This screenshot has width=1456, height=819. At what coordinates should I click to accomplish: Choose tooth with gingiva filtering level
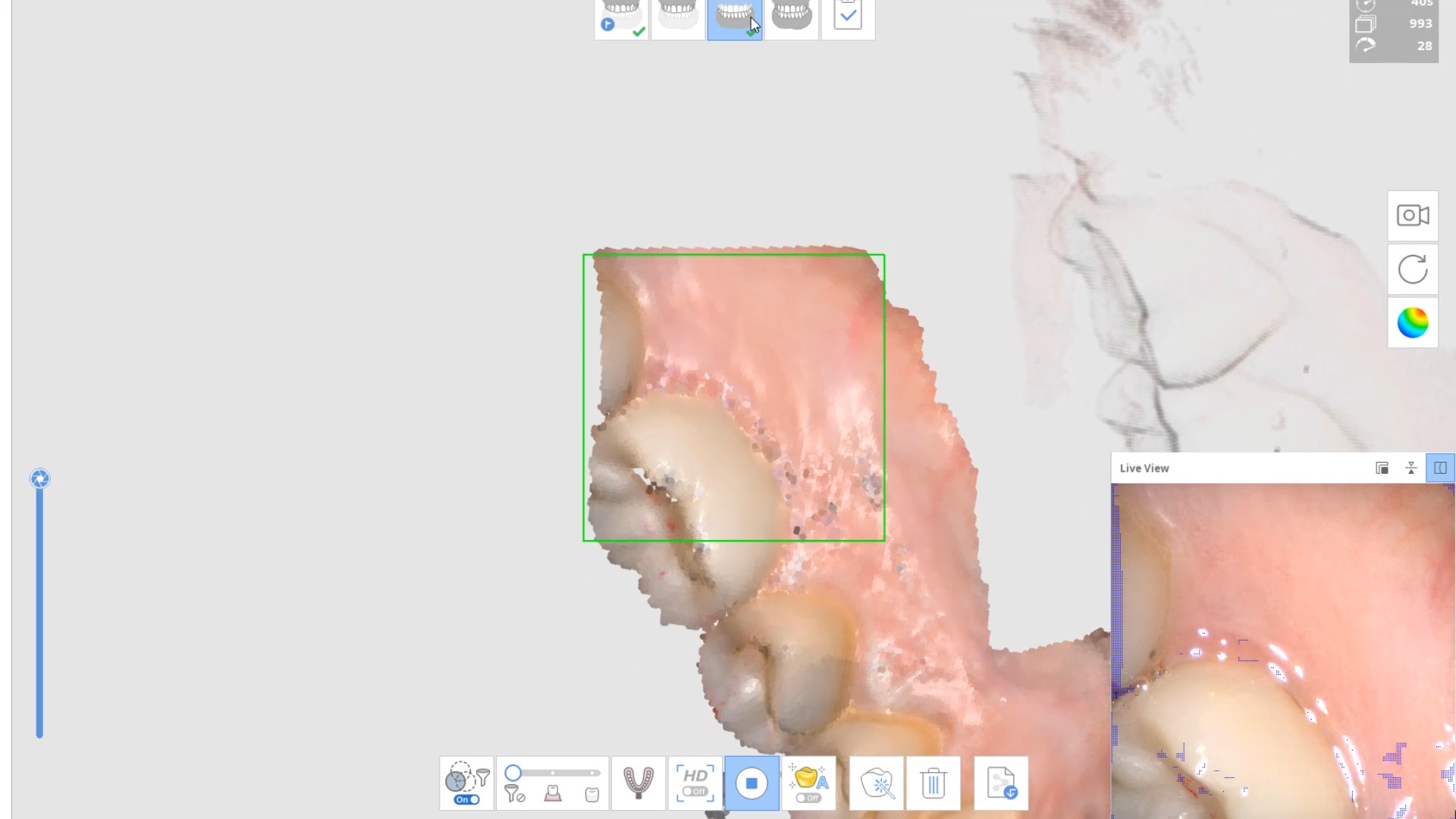click(x=553, y=794)
